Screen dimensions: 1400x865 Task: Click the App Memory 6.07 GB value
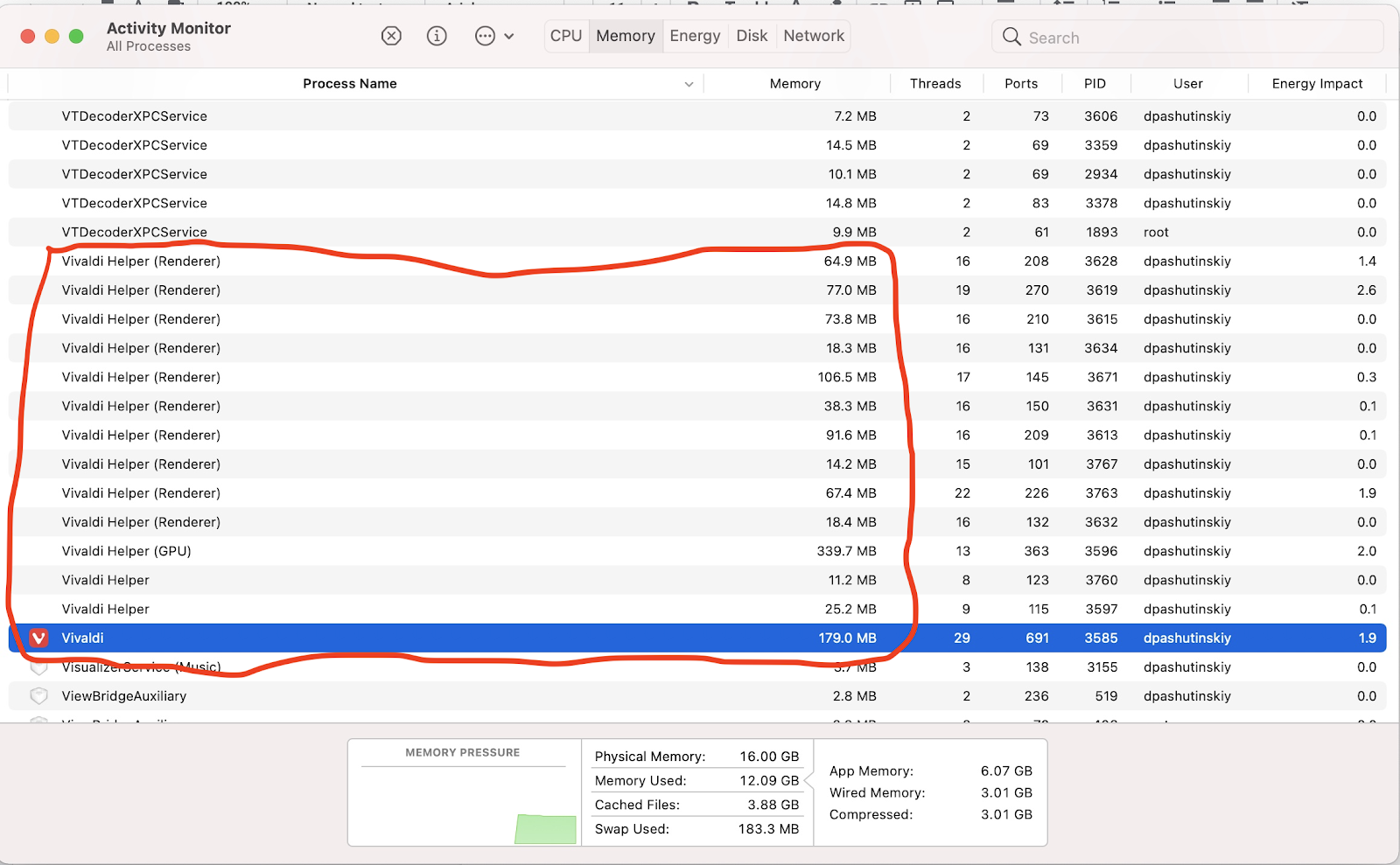tap(1006, 771)
